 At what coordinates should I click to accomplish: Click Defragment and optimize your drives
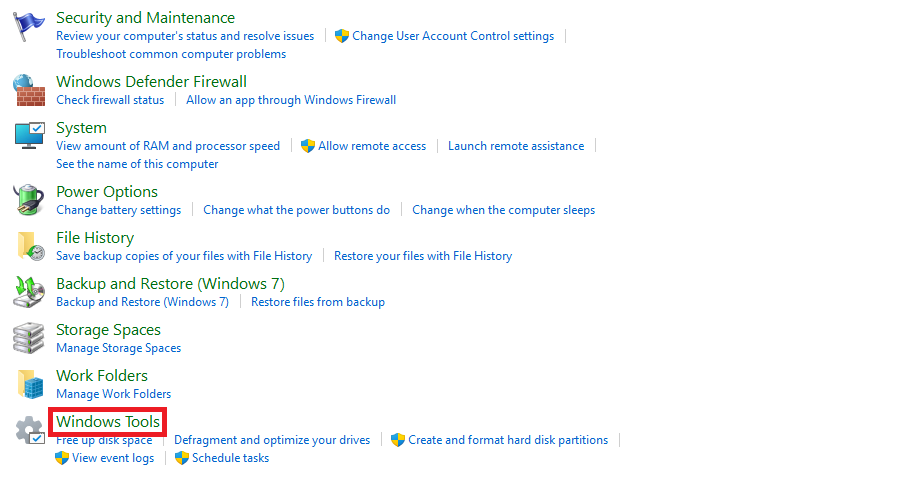[272, 440]
